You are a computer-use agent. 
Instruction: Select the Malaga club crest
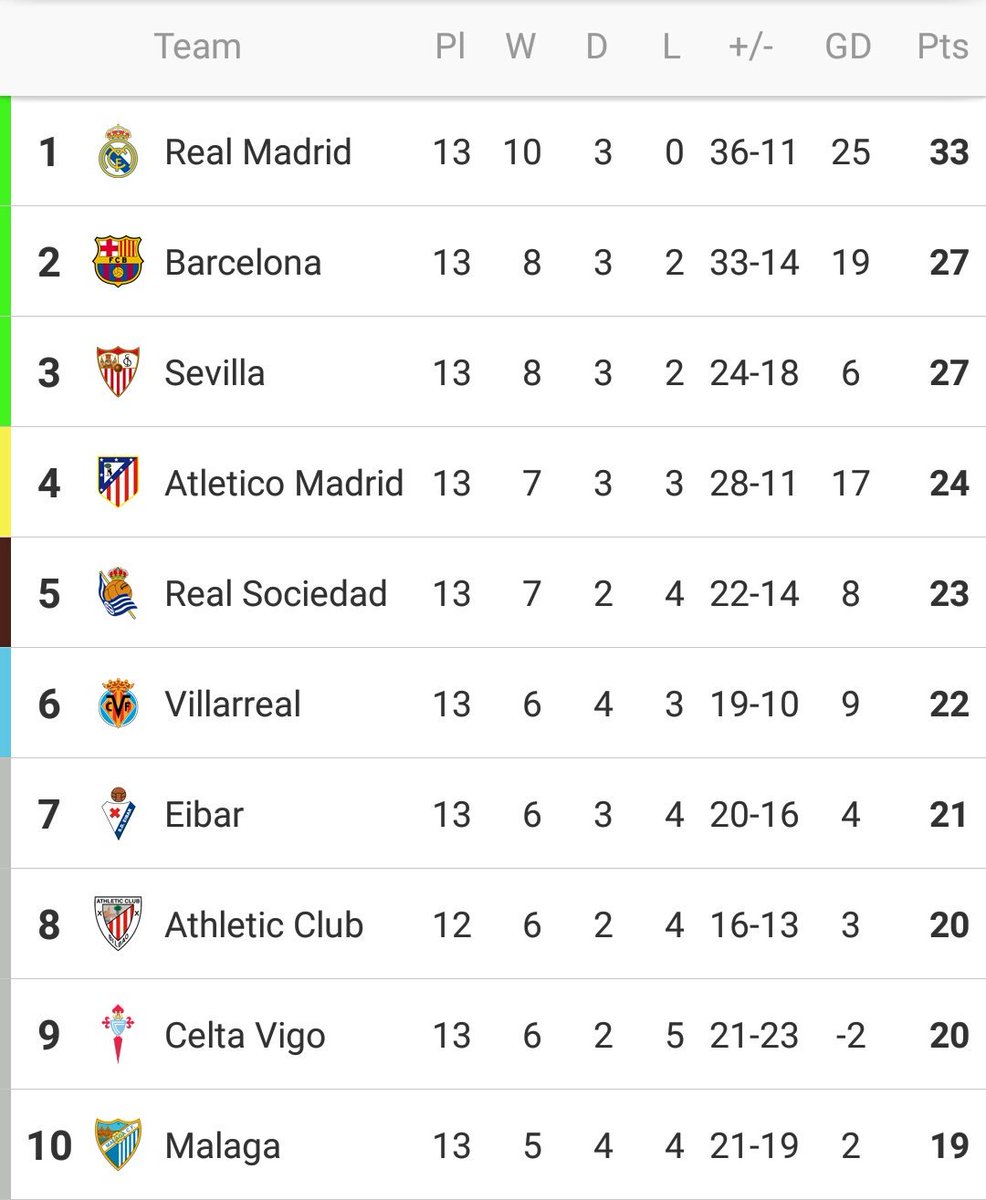[x=117, y=1144]
